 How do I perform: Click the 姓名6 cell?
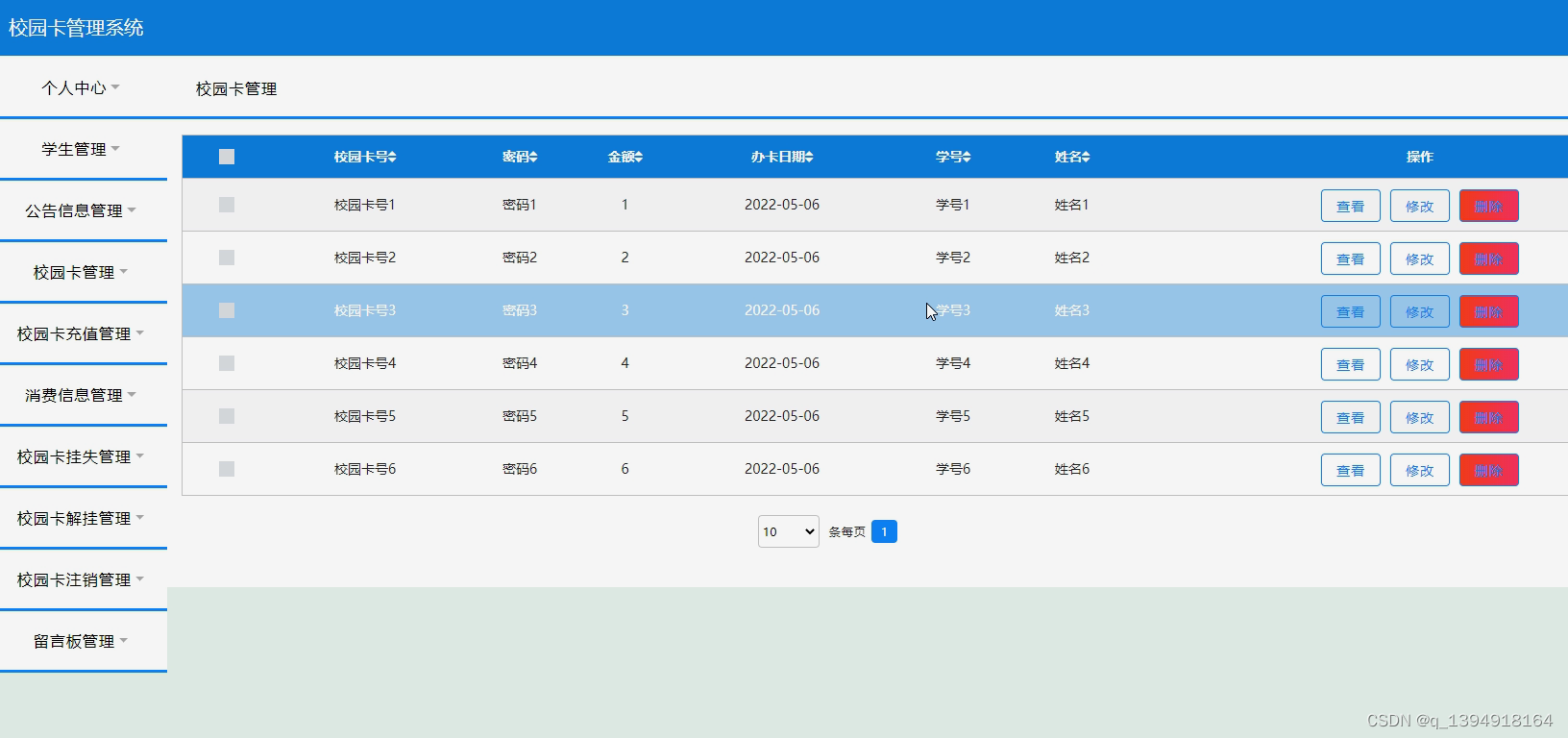click(1071, 469)
